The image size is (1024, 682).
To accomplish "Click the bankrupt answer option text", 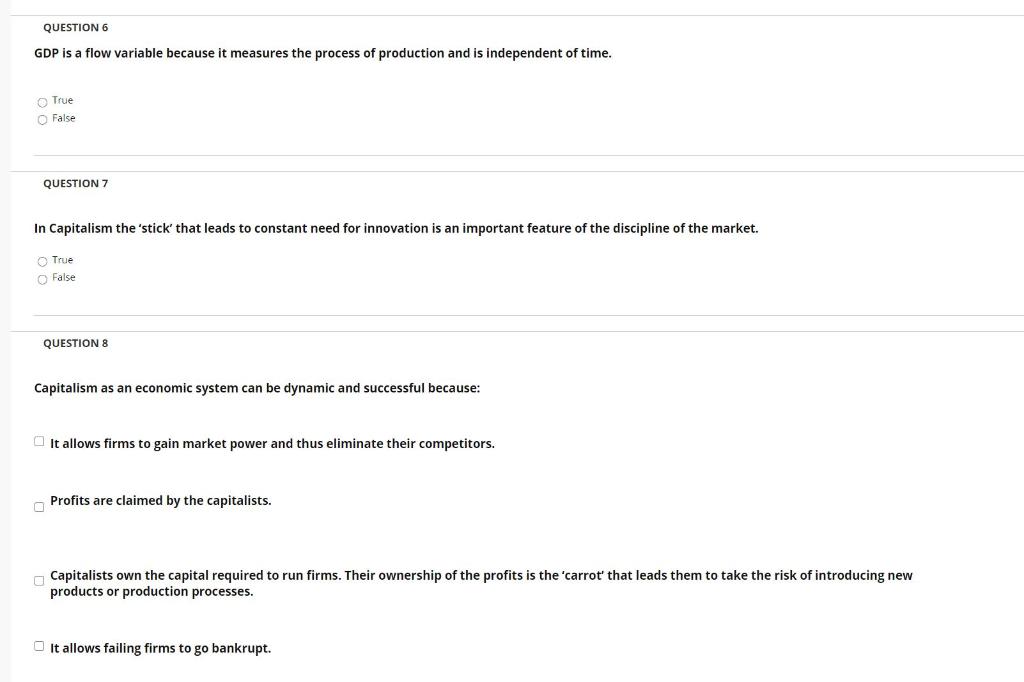I will pyautogui.click(x=160, y=648).
